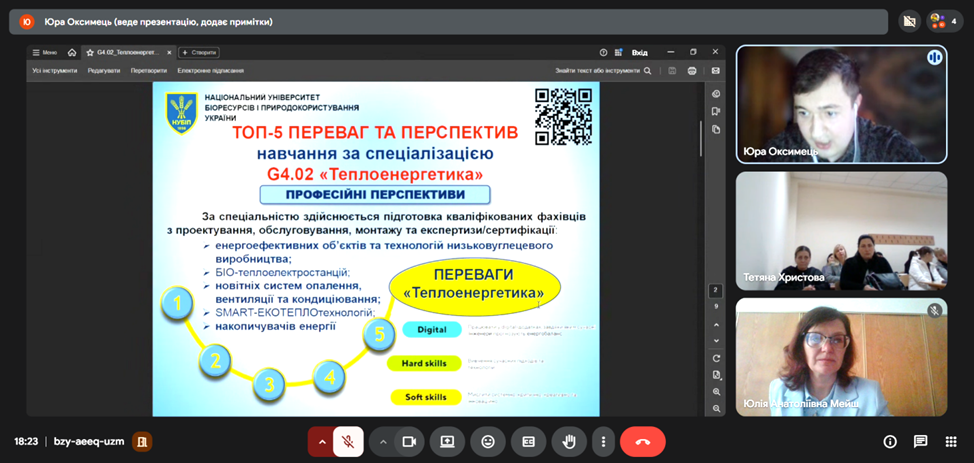Open the emoji reactions button
Viewport: 974px width, 463px height.
(488, 442)
